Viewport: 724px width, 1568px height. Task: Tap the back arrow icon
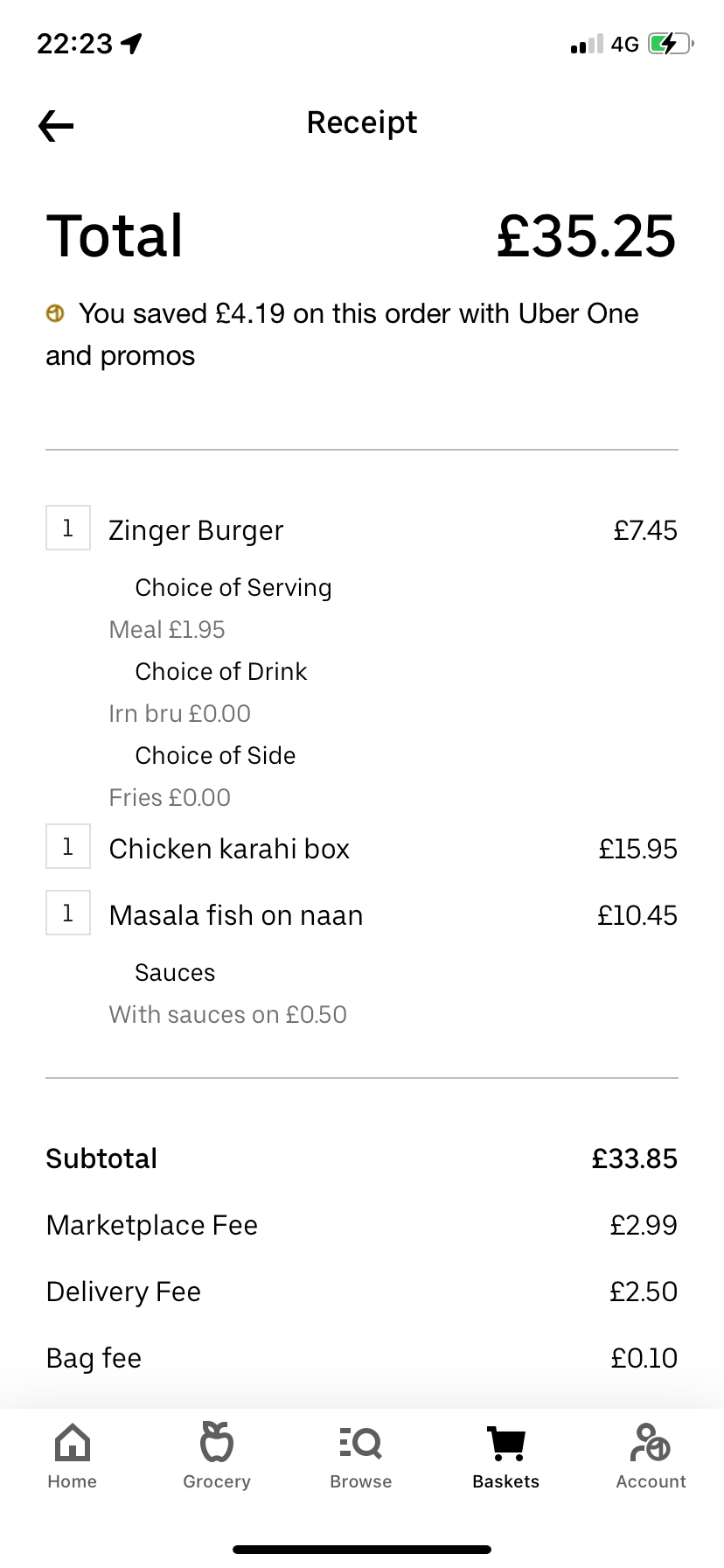[x=56, y=126]
